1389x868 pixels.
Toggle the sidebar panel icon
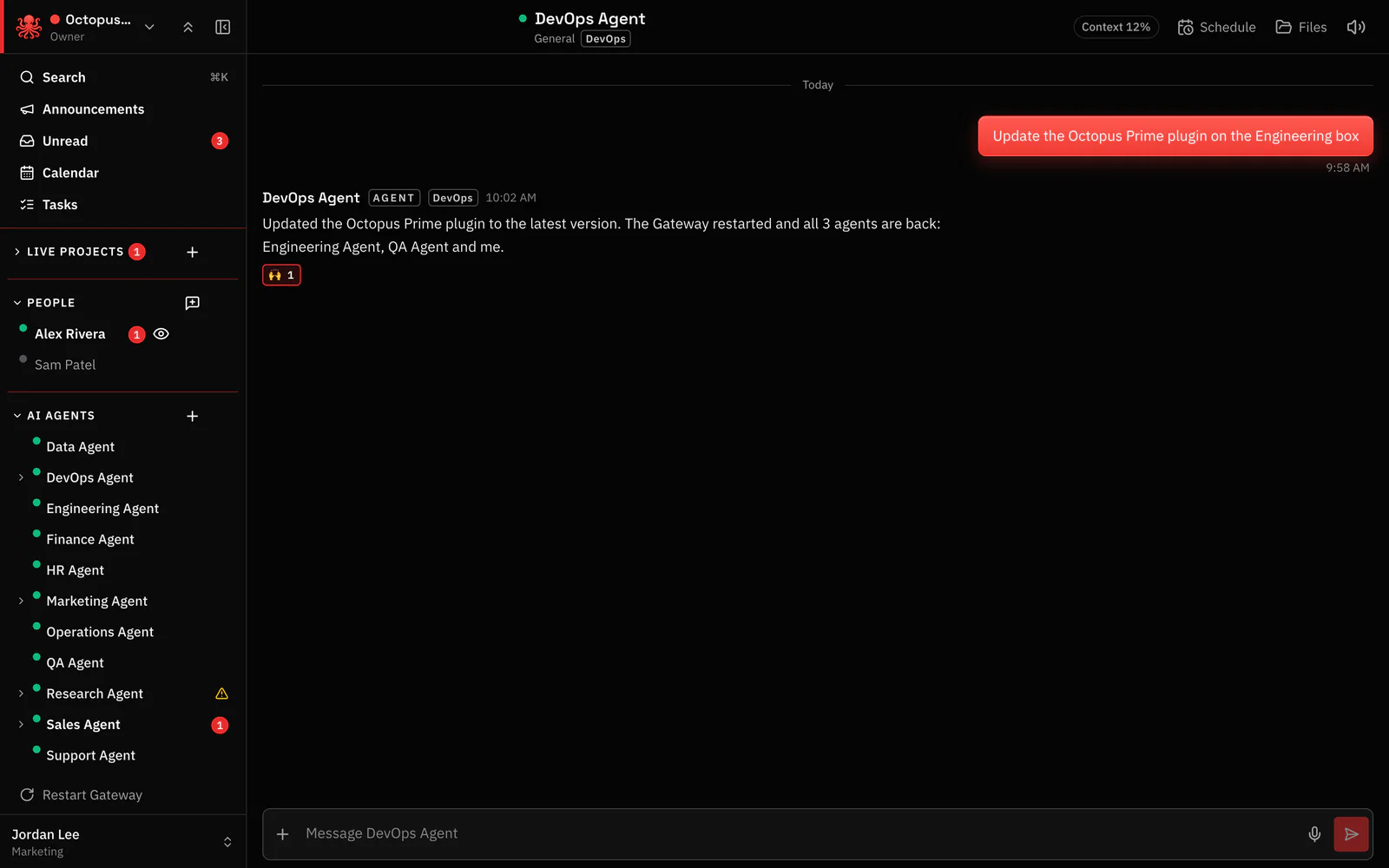[223, 27]
